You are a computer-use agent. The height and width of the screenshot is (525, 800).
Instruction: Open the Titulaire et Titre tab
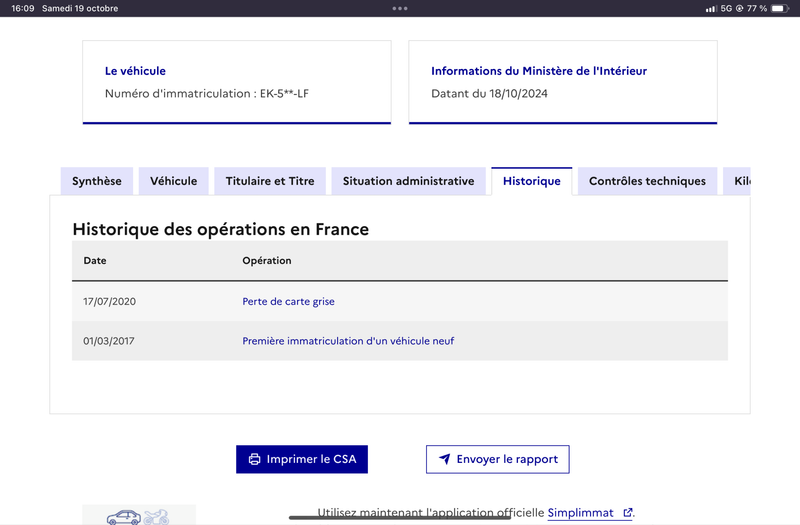(x=270, y=181)
